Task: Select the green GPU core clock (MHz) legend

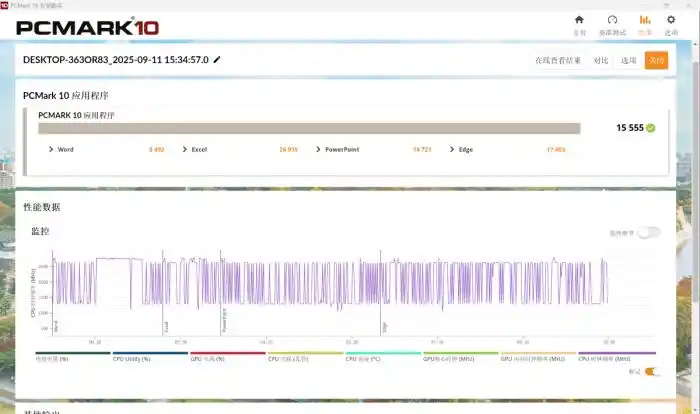Action: point(461,356)
